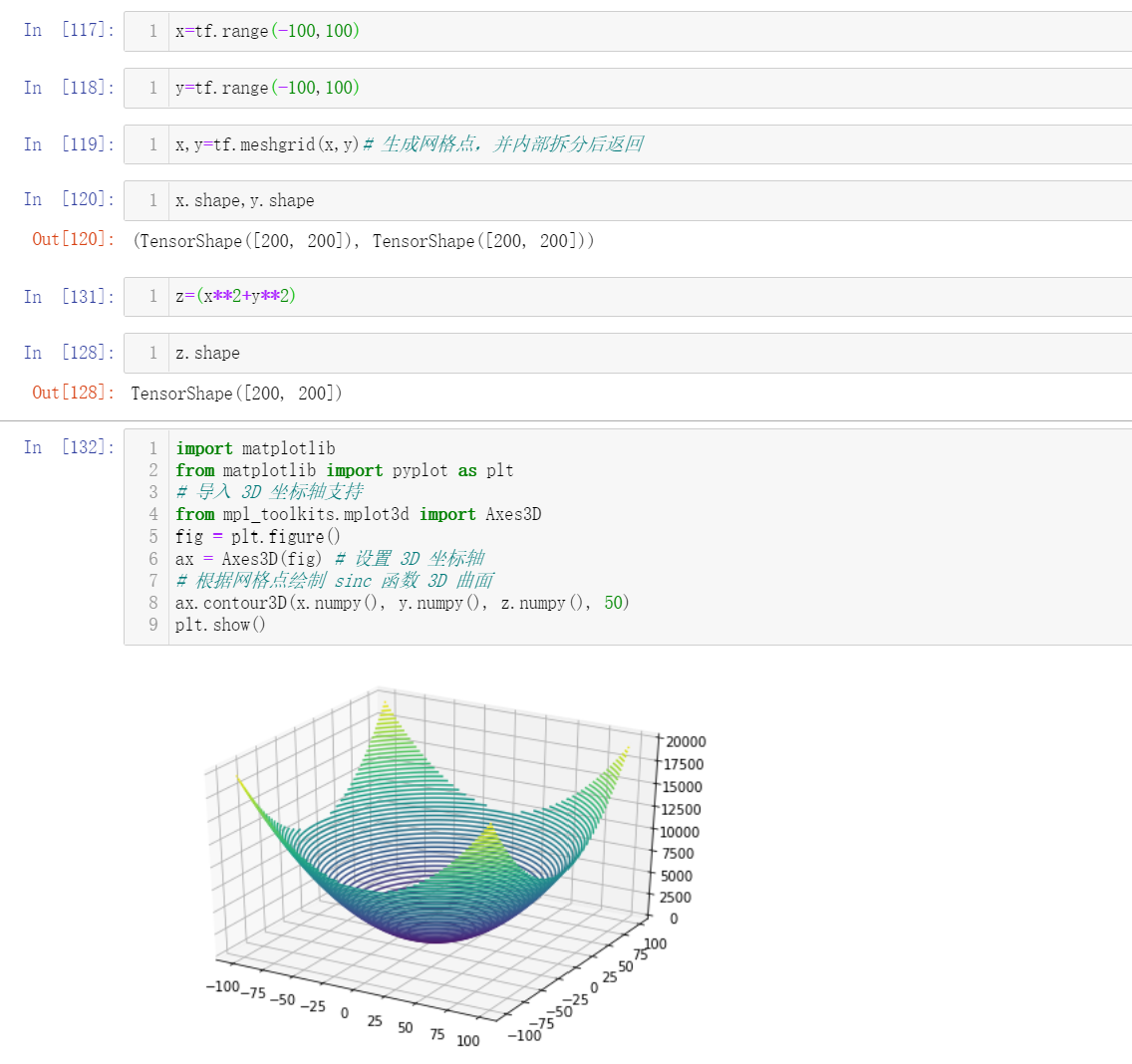Click the fig = plt.figure() line

tap(258, 537)
